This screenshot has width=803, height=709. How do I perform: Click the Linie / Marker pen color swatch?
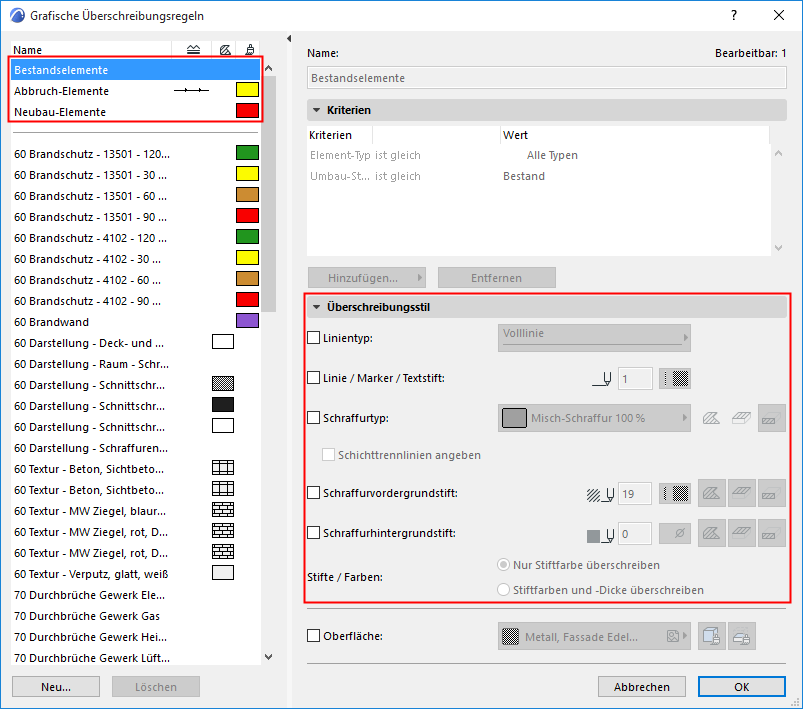point(674,379)
